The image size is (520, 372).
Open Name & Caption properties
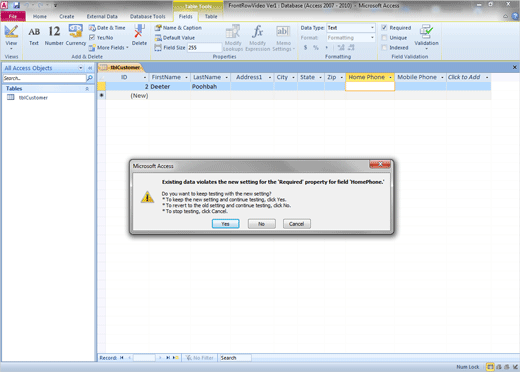(178, 28)
